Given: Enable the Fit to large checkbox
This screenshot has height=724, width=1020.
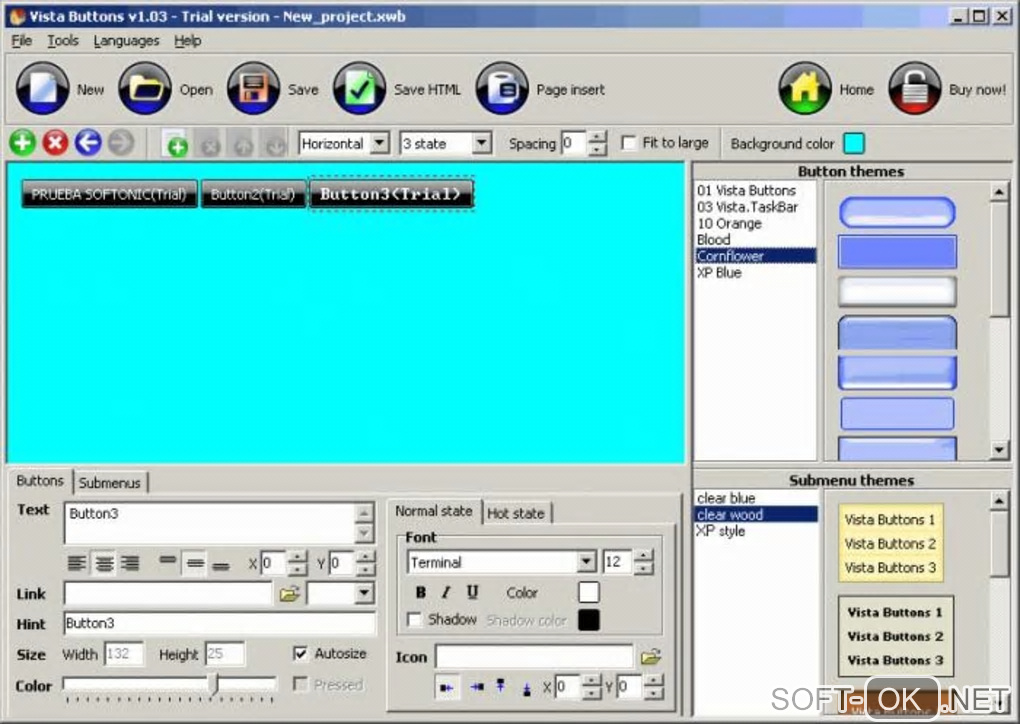Looking at the screenshot, I should [x=628, y=142].
